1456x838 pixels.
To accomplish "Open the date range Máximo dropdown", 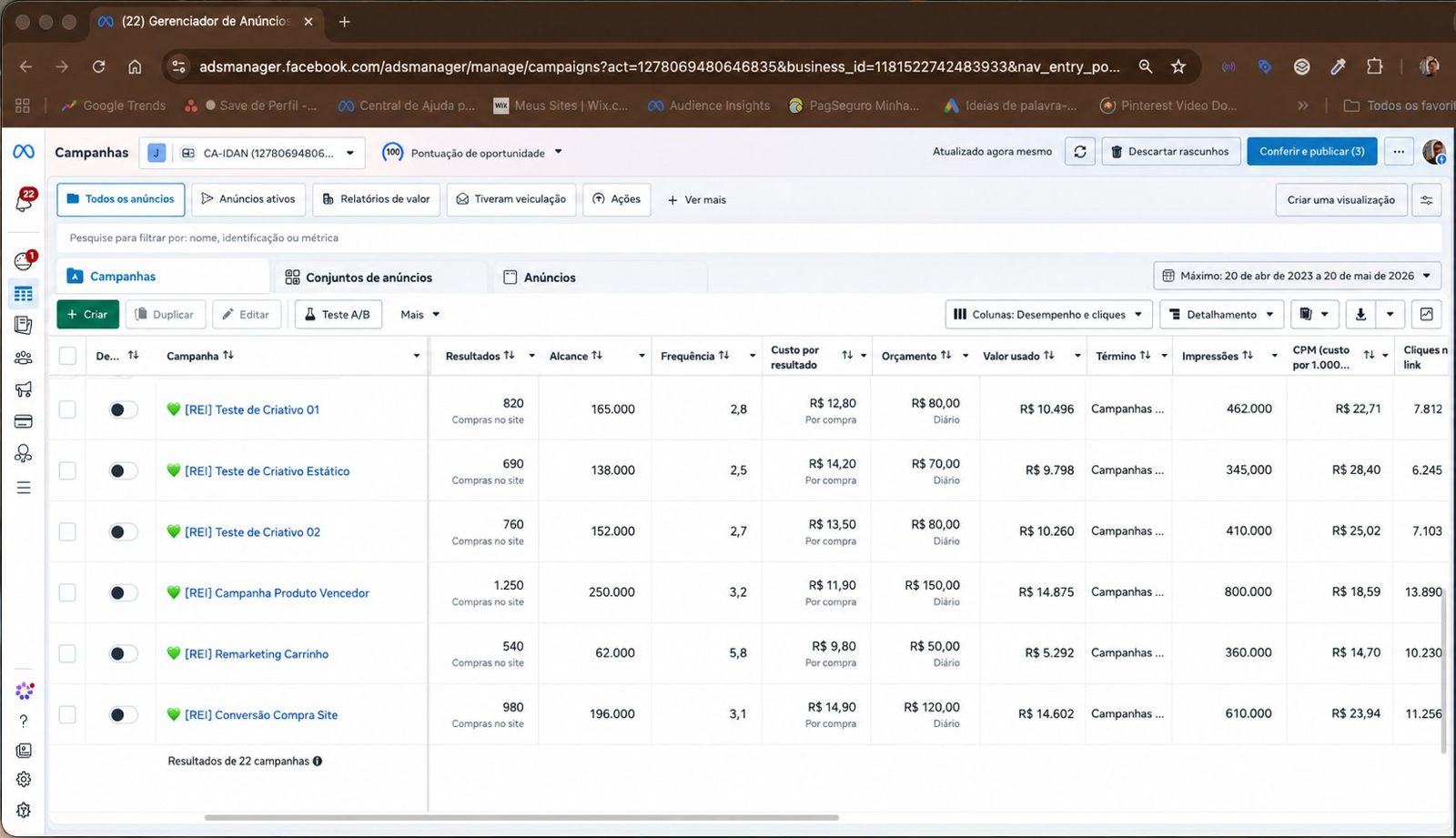I will pyautogui.click(x=1297, y=276).
